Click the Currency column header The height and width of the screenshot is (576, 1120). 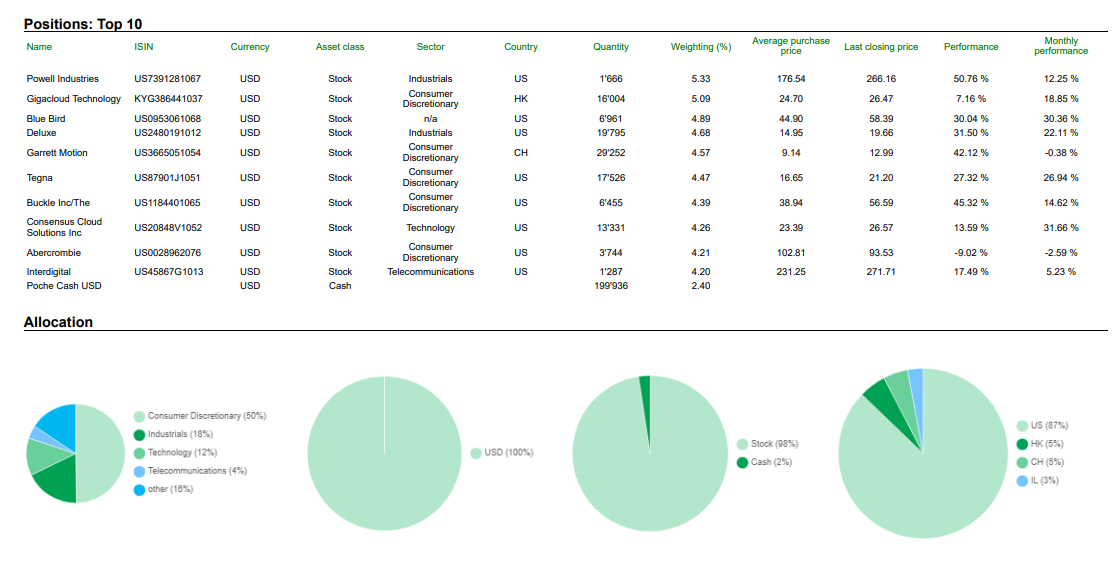pos(250,47)
